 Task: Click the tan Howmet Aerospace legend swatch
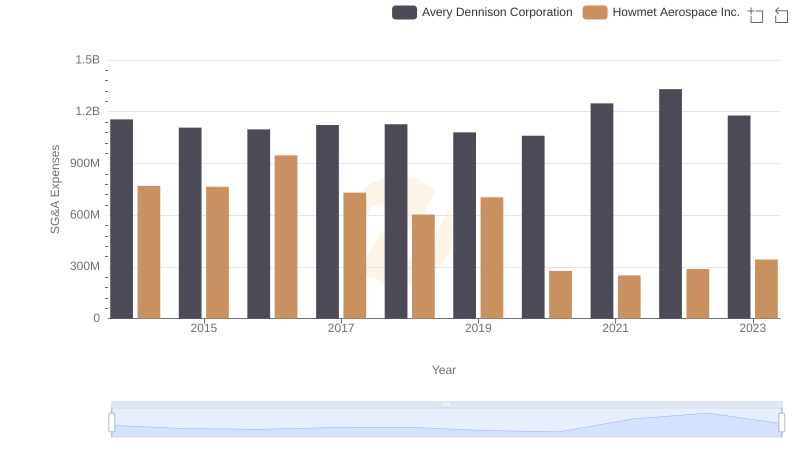pos(595,12)
